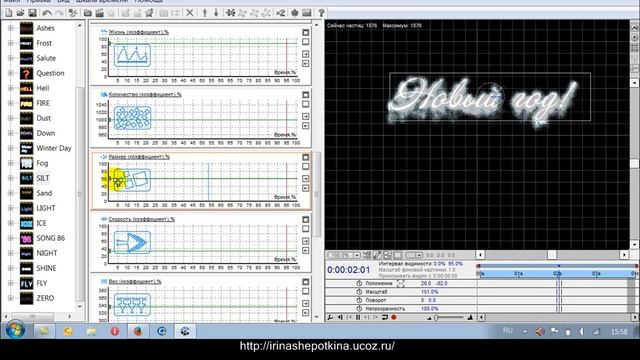Expand the Winter Day emitter tree node
640x360 pixels.
tap(11, 148)
